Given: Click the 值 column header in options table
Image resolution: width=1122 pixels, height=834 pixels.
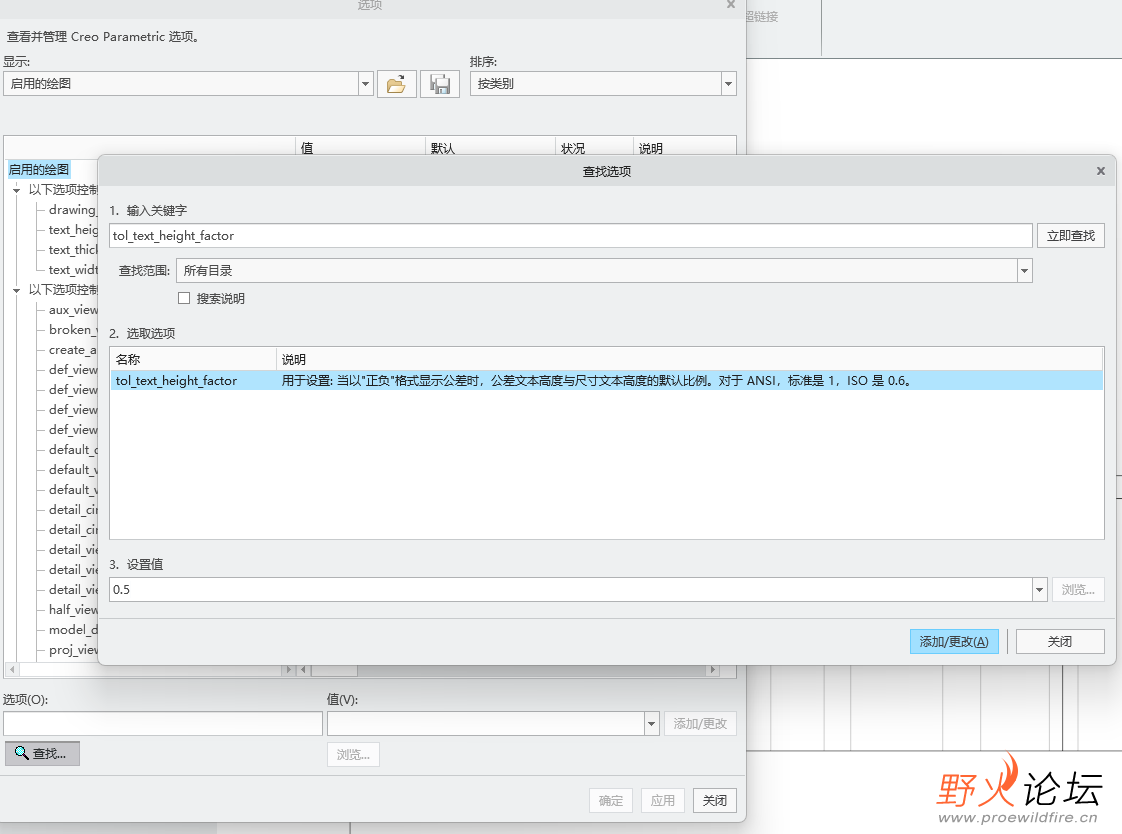Looking at the screenshot, I should 361,147.
